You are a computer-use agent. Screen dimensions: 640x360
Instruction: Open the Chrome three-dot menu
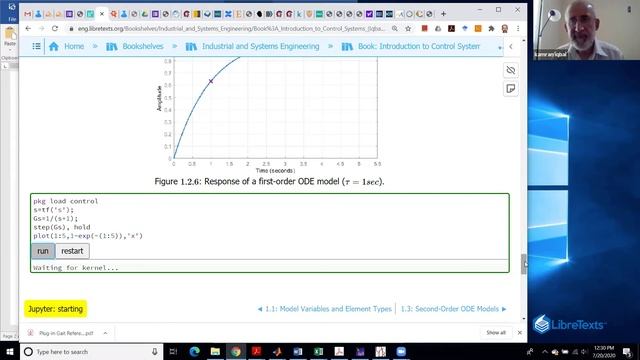click(518, 29)
